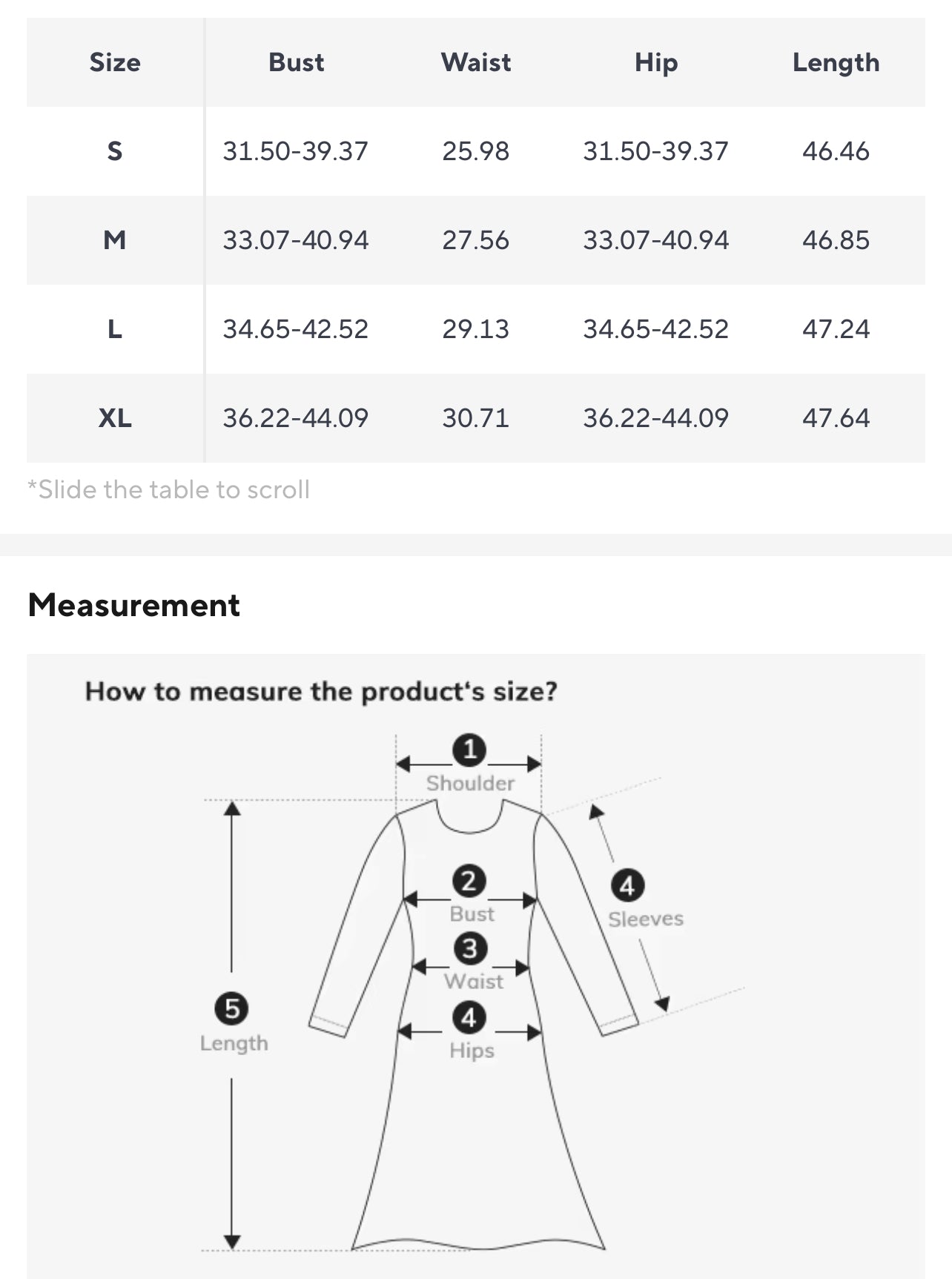Image resolution: width=952 pixels, height=1279 pixels.
Task: Choose the S size row label
Action: (x=115, y=151)
